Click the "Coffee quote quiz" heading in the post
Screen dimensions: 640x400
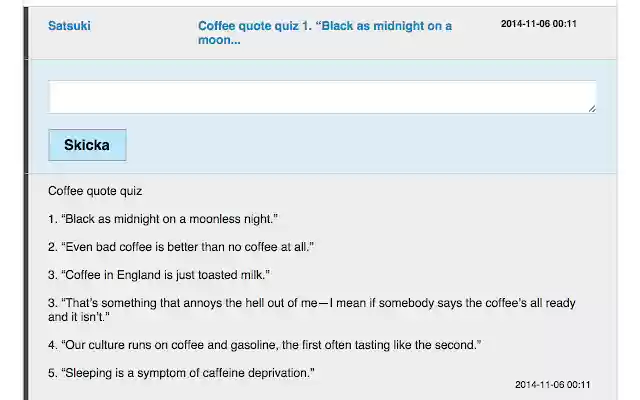coord(95,190)
